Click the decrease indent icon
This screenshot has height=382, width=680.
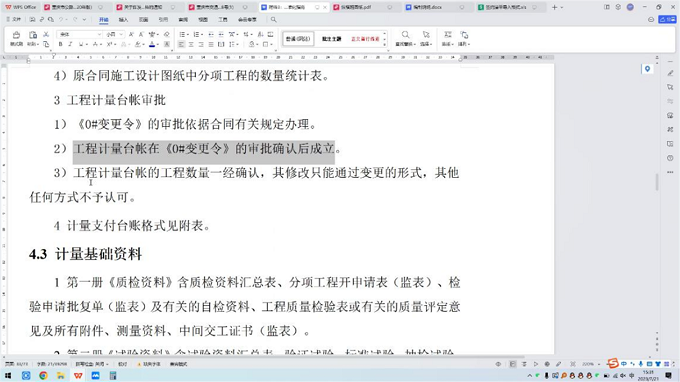click(211, 34)
